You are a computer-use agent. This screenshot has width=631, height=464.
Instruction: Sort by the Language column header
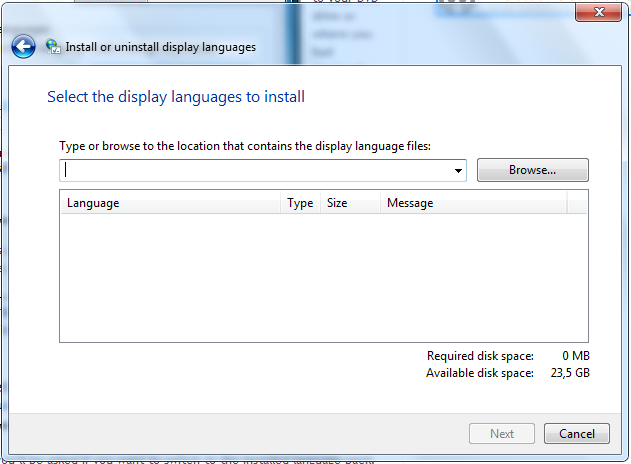click(x=170, y=203)
